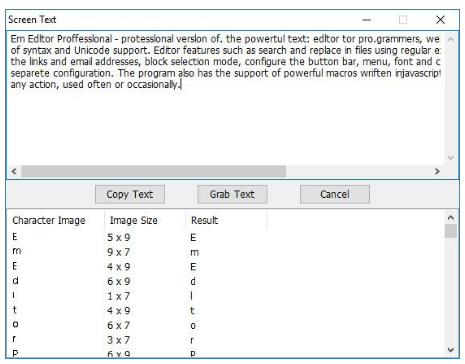Close the Screen Text window
465x364 pixels.
pyautogui.click(x=440, y=20)
